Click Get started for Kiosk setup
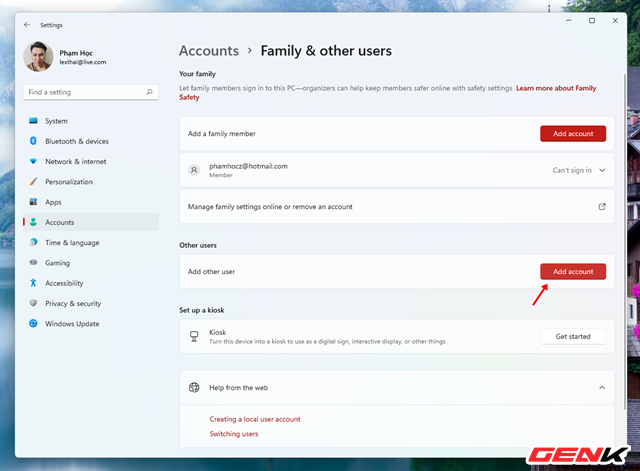This screenshot has height=471, width=640. tap(573, 337)
